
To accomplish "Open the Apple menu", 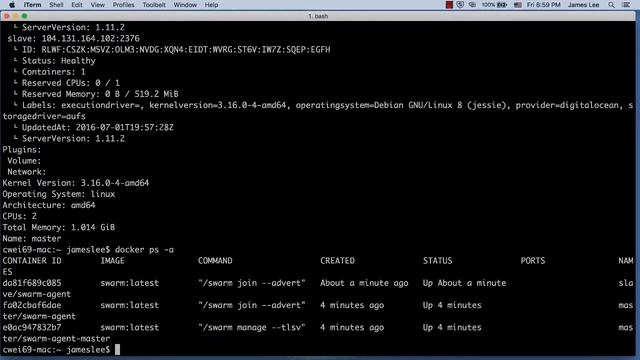I will [x=12, y=5].
